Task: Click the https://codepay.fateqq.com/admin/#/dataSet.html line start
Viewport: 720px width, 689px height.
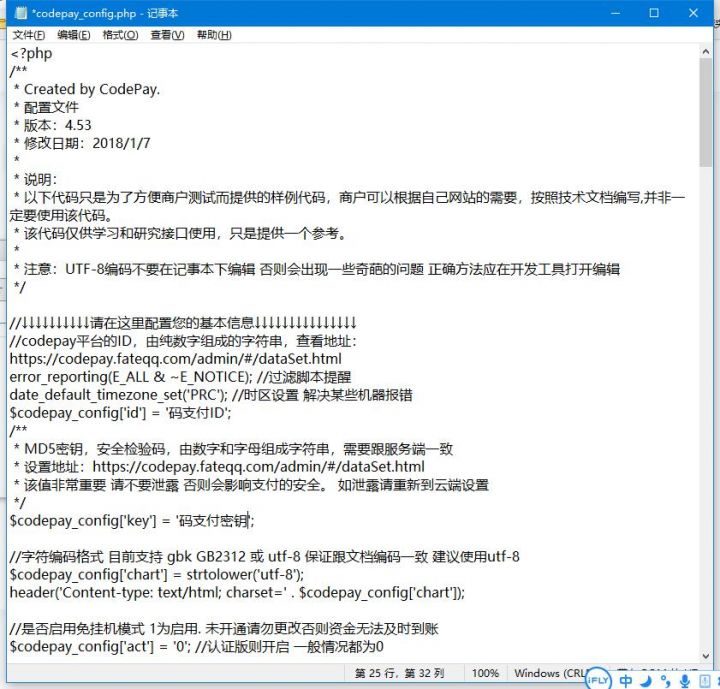Action: tap(175, 359)
